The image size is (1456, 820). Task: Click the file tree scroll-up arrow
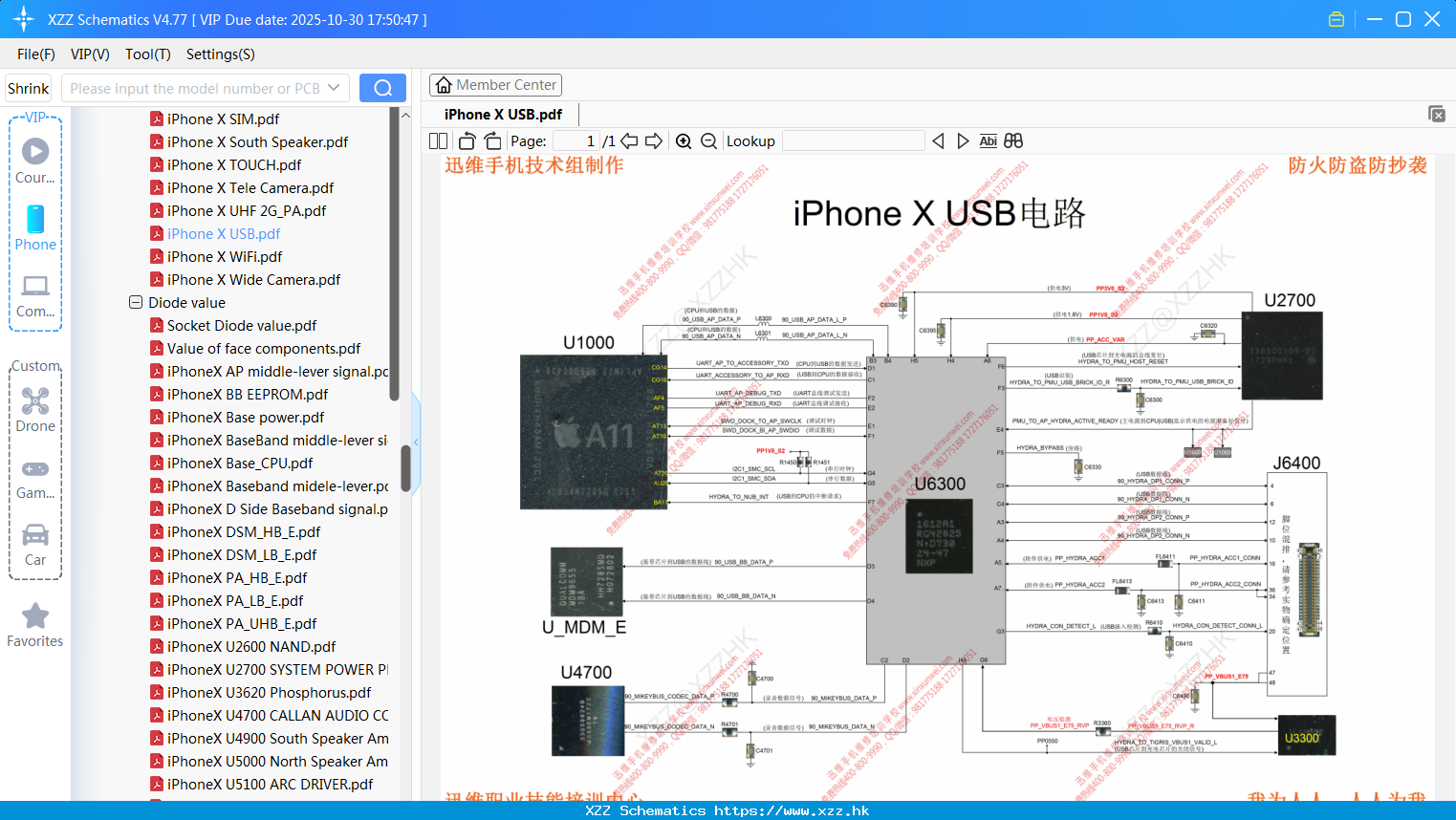(405, 116)
